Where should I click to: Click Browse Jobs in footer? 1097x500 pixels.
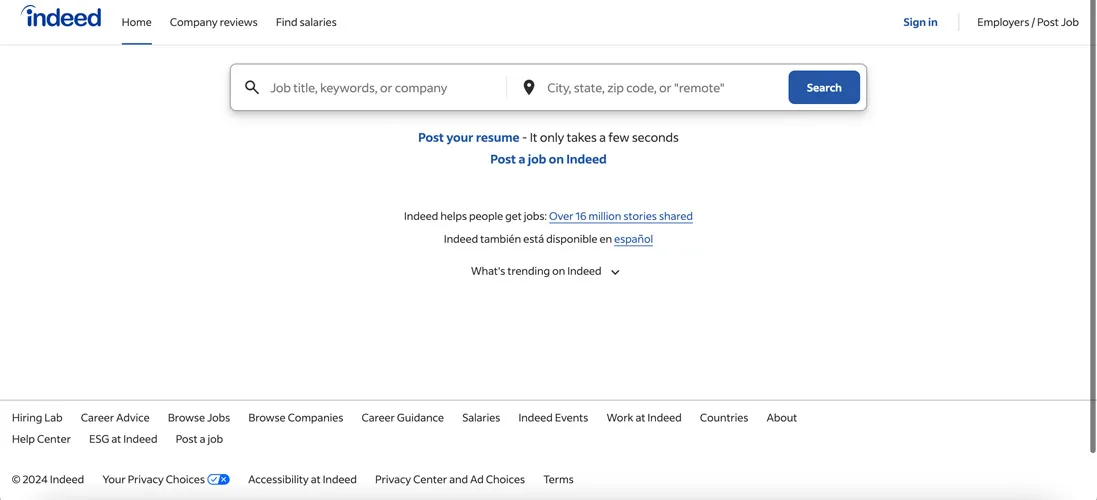pos(199,417)
